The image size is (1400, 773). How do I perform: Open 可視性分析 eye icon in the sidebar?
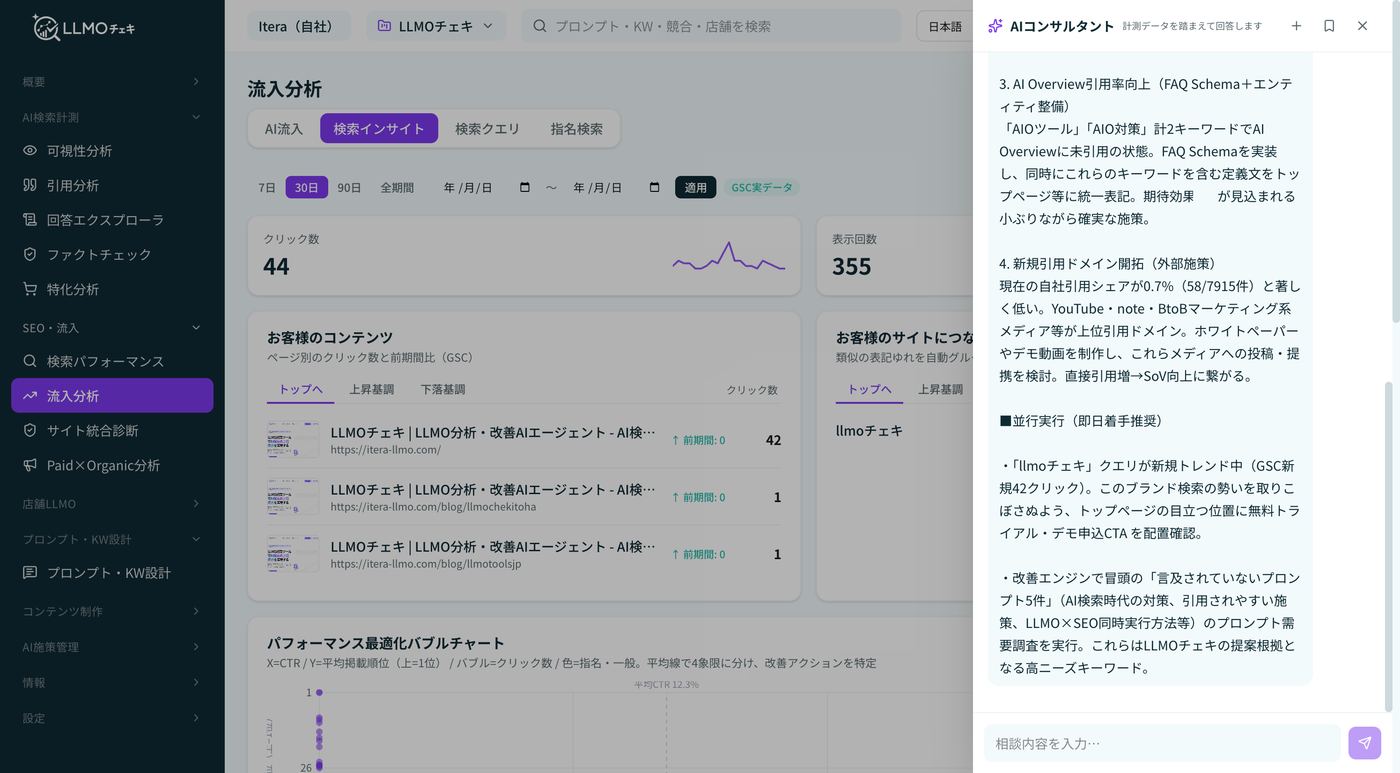click(x=30, y=151)
